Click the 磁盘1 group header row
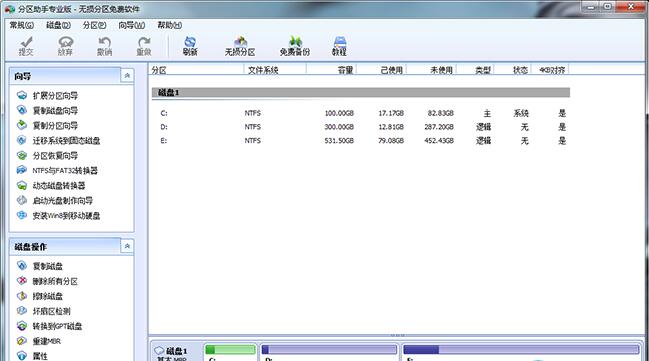The height and width of the screenshot is (361, 649). pyautogui.click(x=361, y=92)
